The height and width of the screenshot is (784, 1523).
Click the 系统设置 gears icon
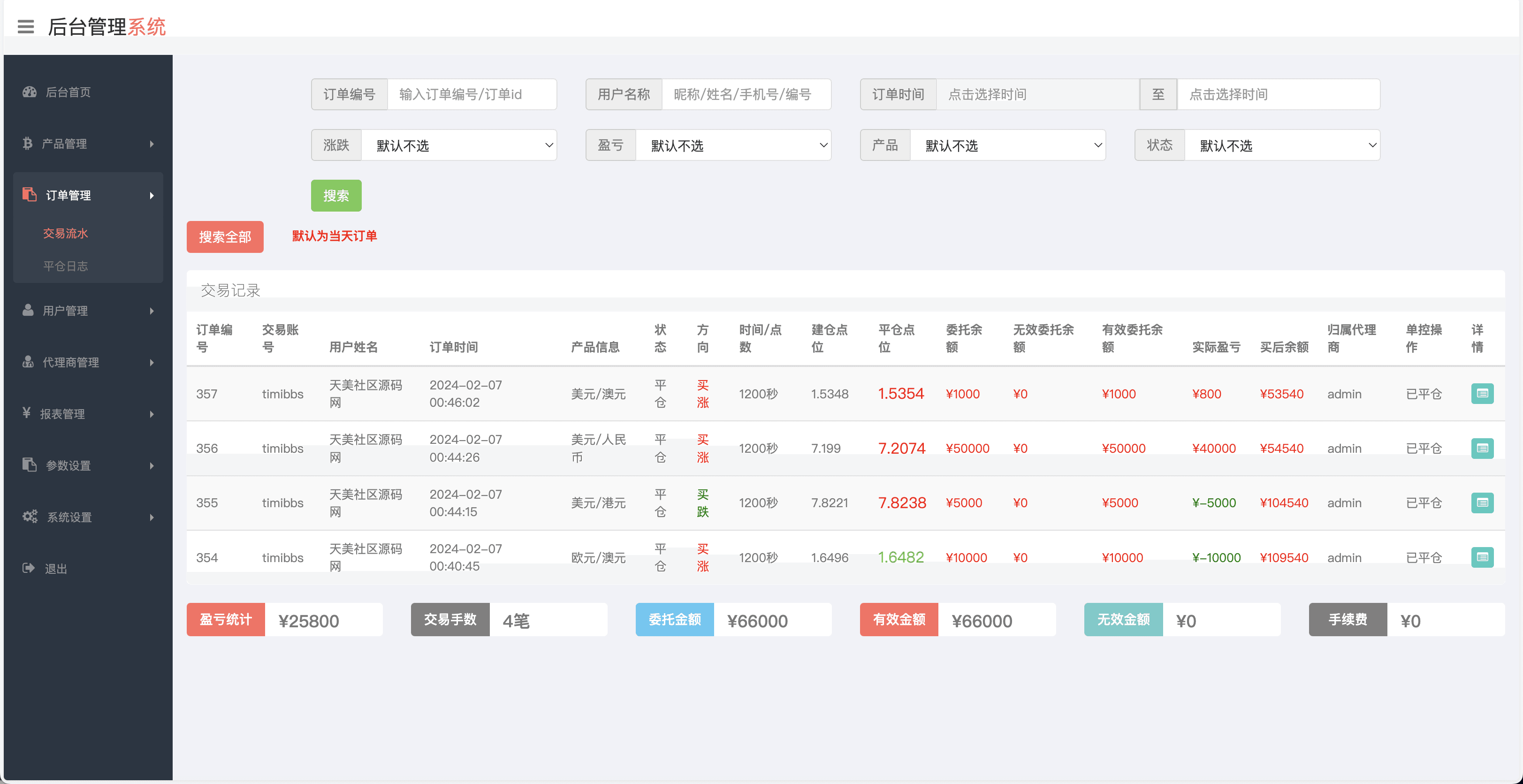pyautogui.click(x=30, y=516)
